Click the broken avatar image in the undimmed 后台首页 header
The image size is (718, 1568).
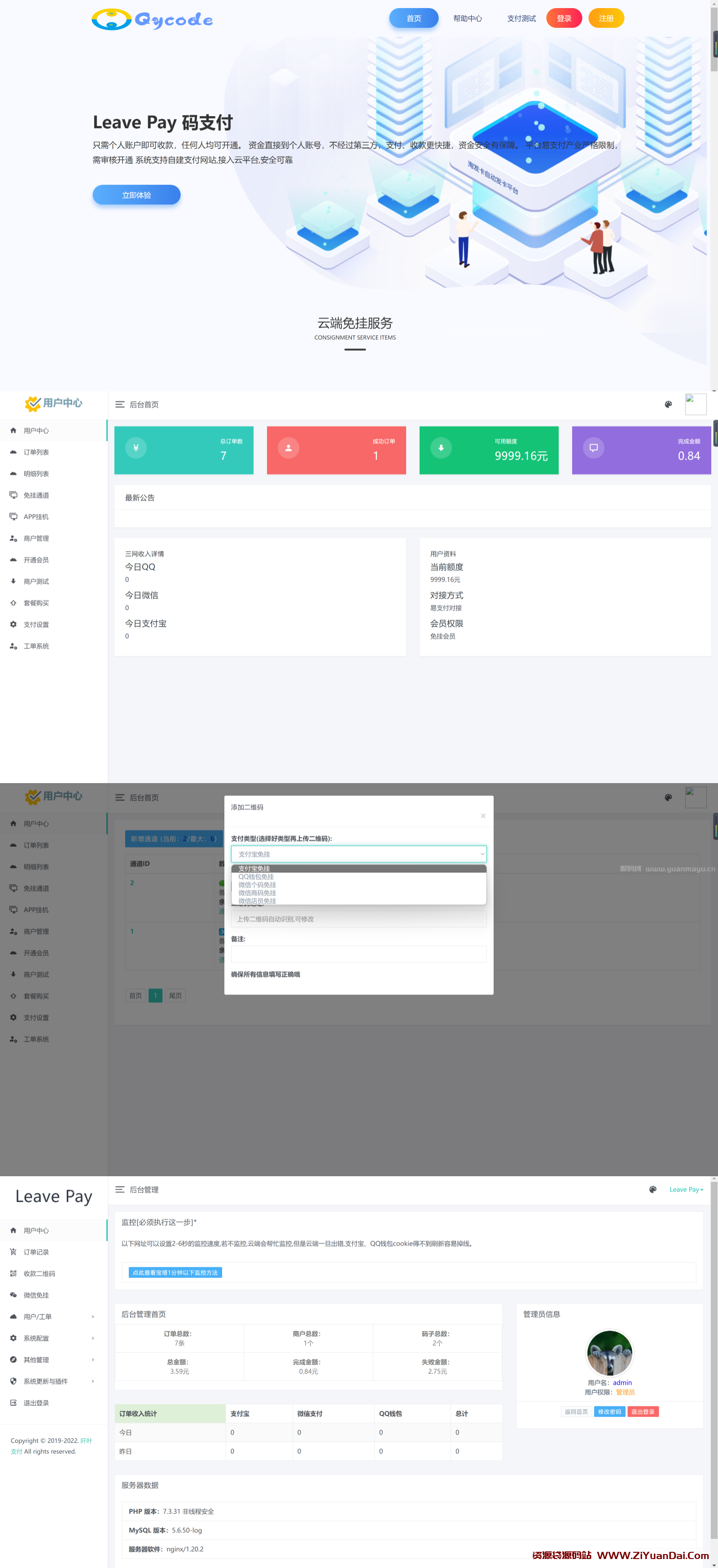[x=696, y=404]
